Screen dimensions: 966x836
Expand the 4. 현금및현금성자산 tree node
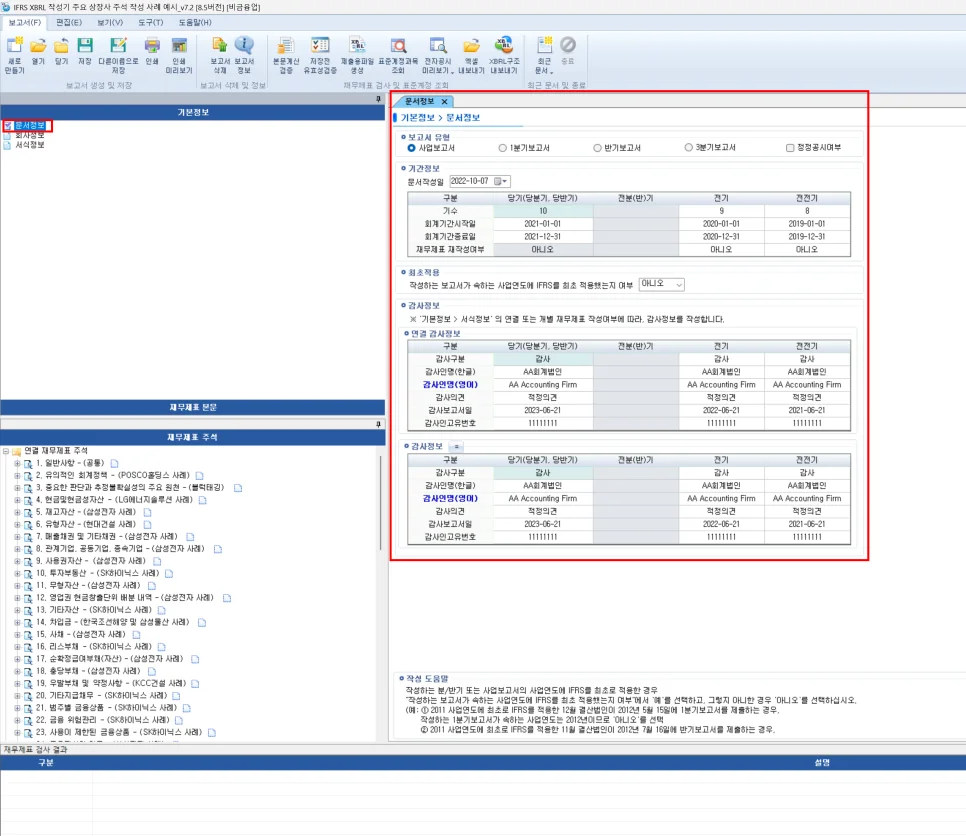click(17, 500)
